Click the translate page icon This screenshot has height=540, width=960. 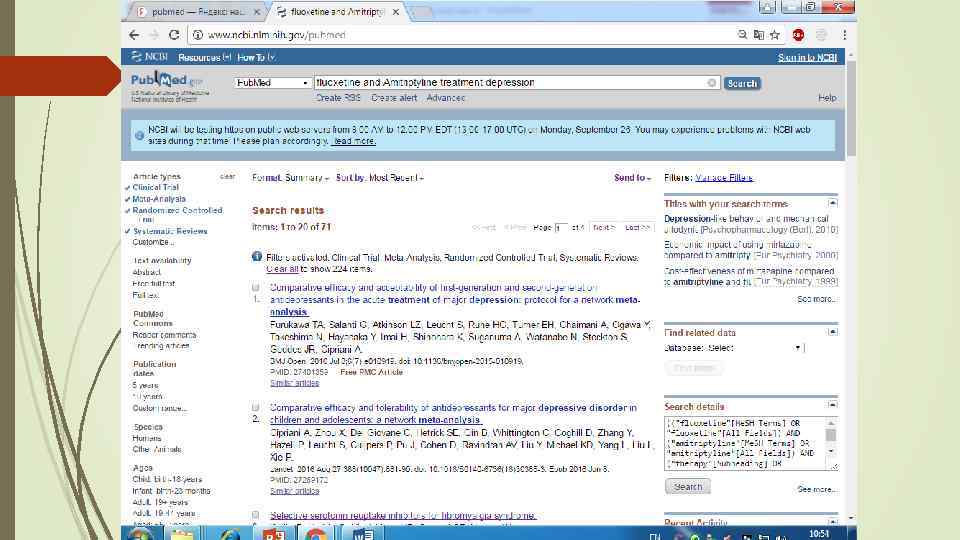(759, 35)
